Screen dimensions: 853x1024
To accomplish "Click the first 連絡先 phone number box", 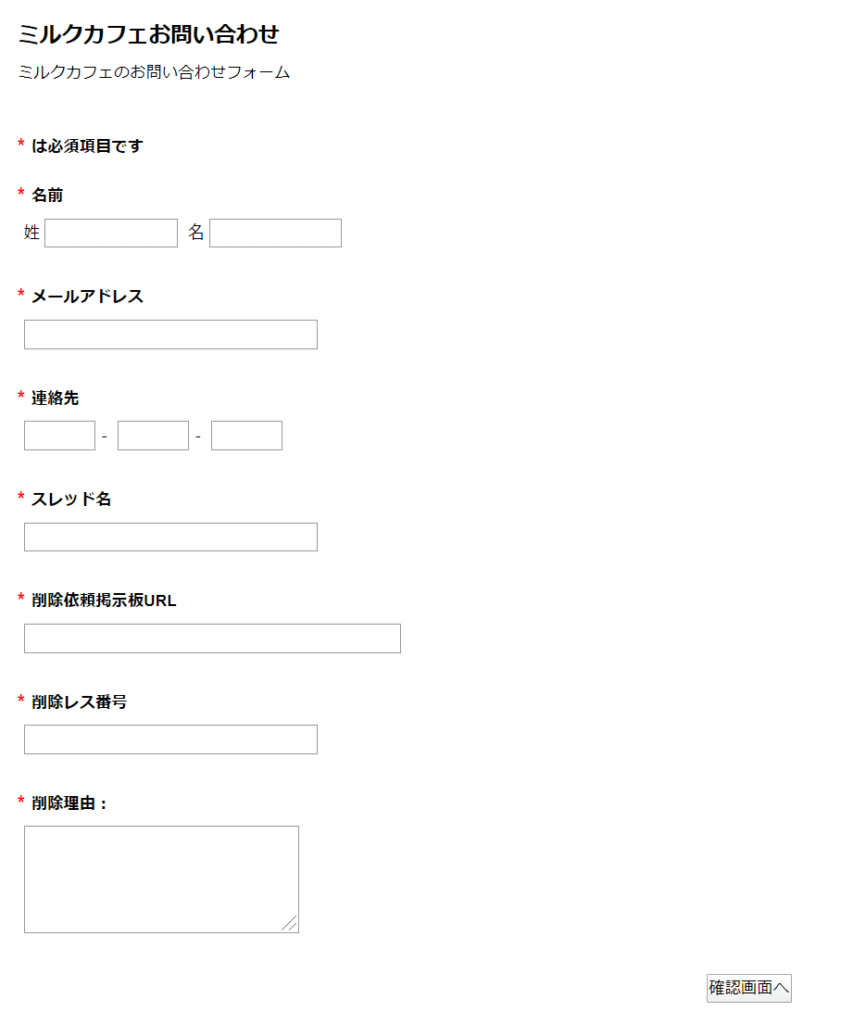I will 59,436.
